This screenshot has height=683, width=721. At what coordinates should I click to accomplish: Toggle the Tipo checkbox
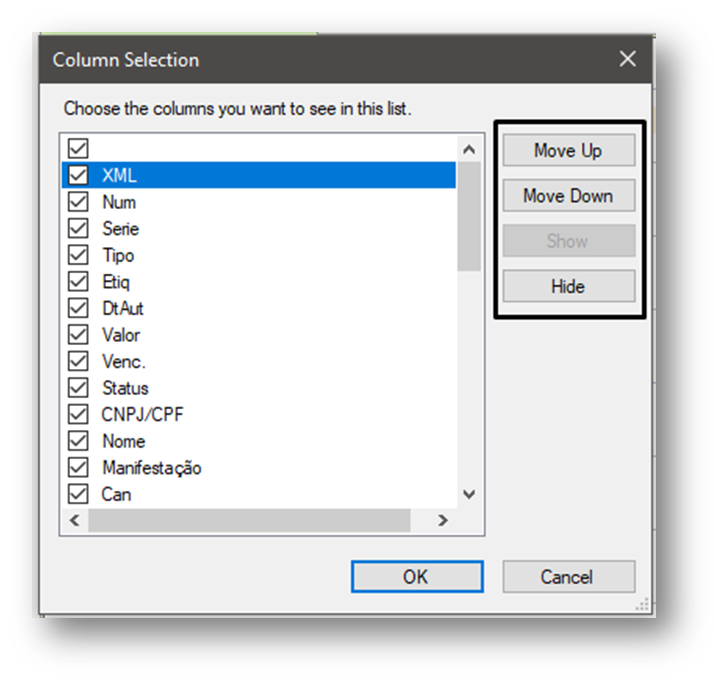click(78, 255)
